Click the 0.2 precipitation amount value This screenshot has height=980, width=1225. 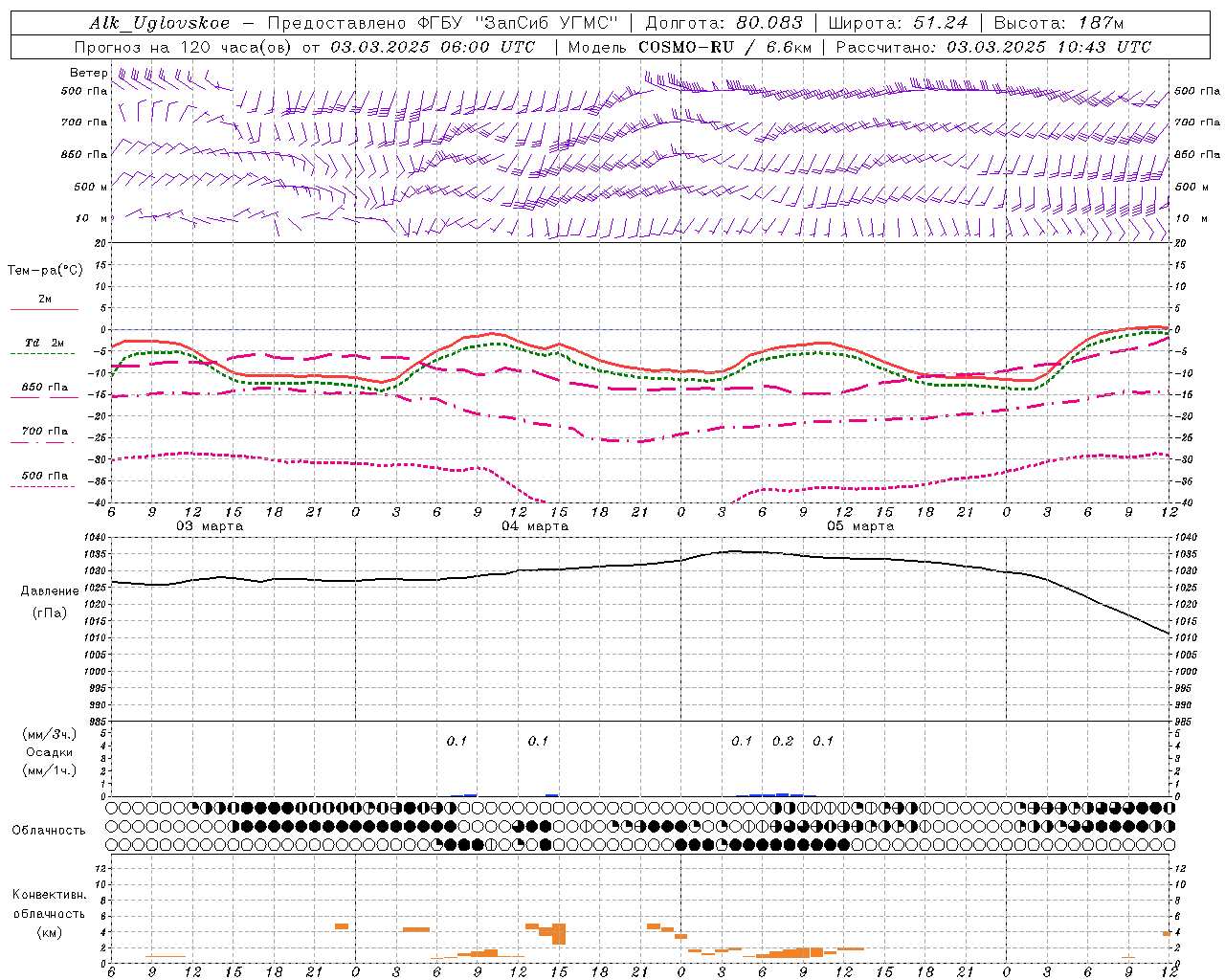(783, 741)
